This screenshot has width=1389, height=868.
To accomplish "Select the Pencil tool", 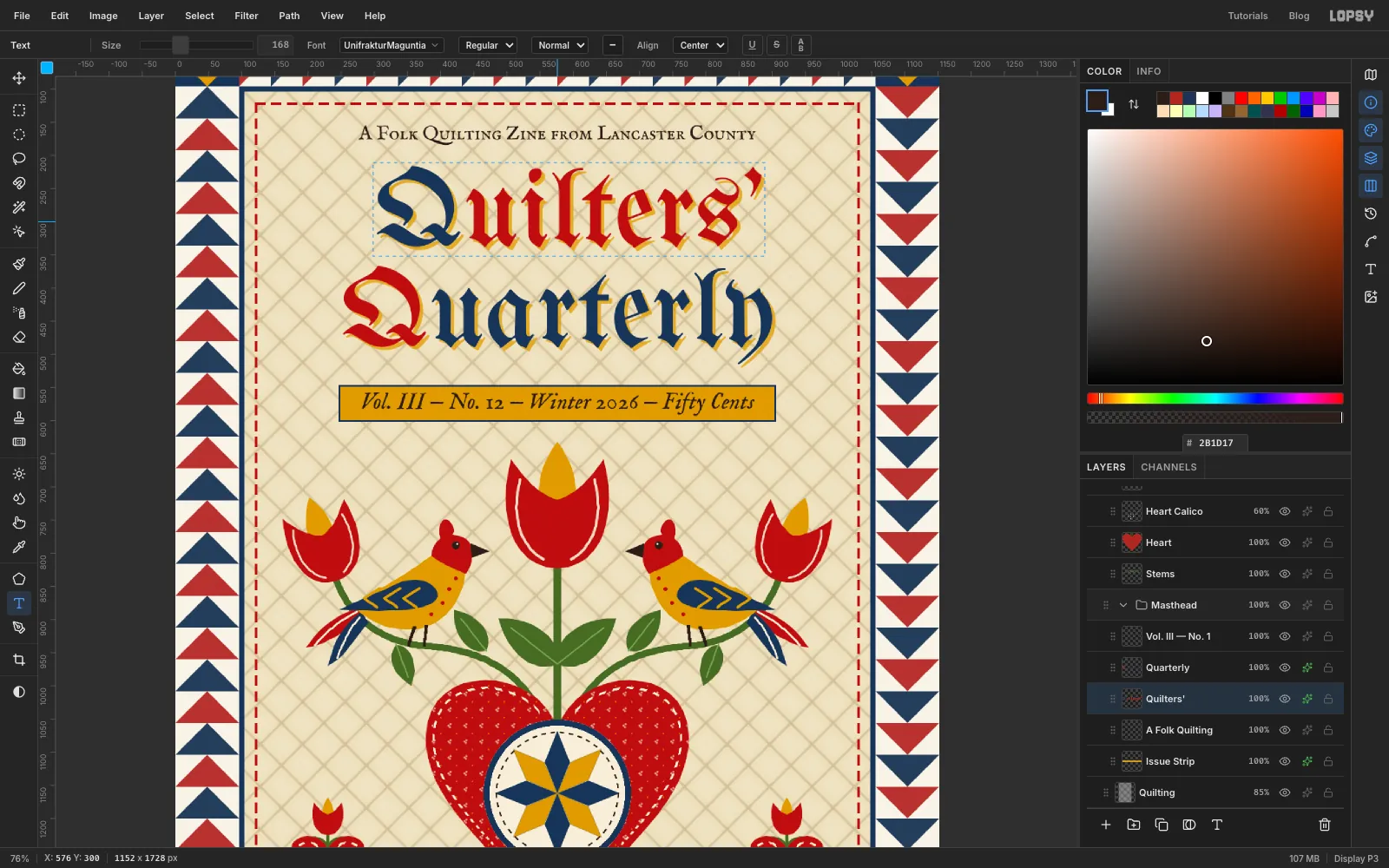I will point(19,288).
